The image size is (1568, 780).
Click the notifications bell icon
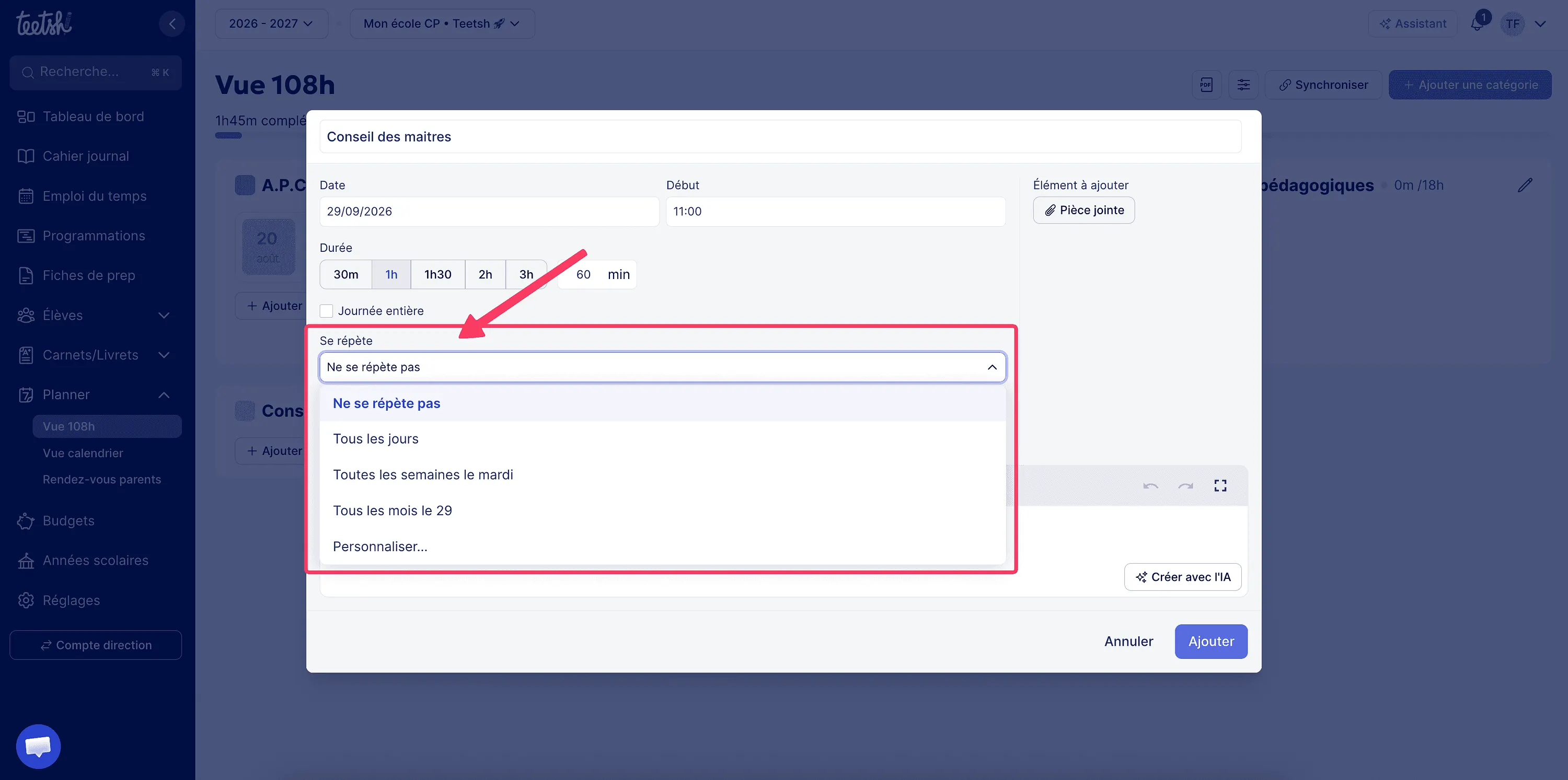(1477, 24)
